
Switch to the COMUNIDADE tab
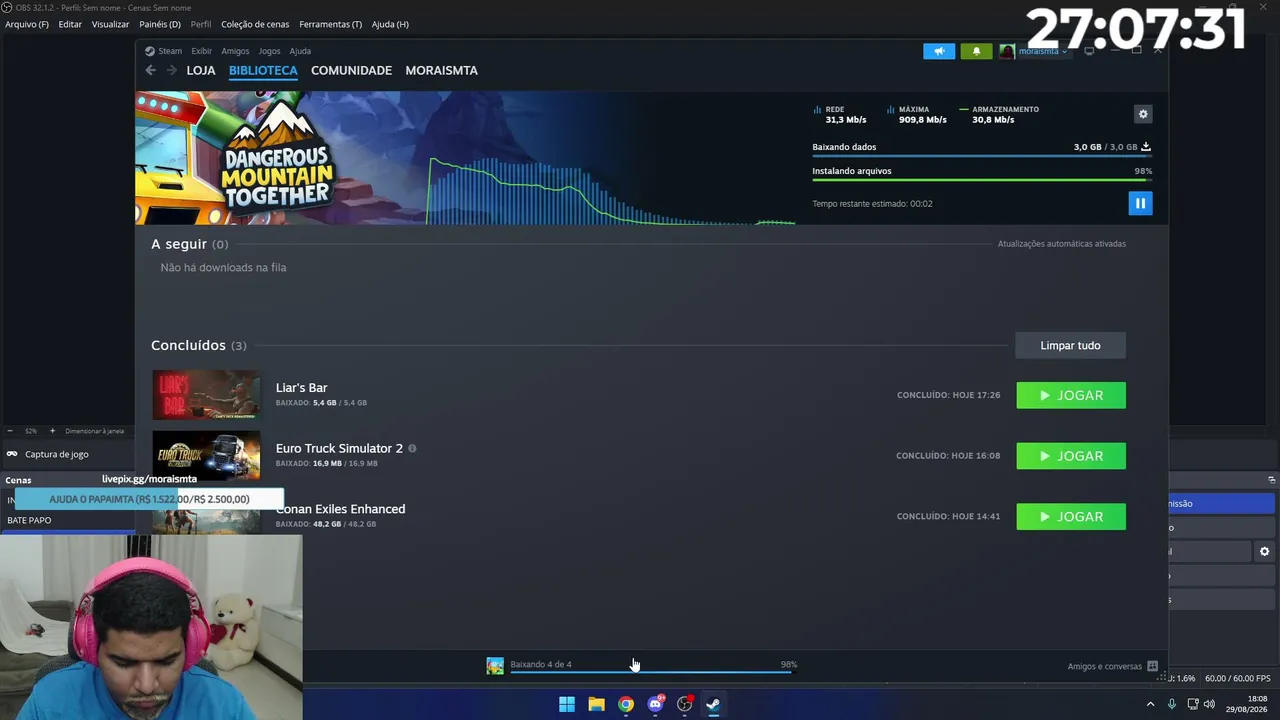351,70
